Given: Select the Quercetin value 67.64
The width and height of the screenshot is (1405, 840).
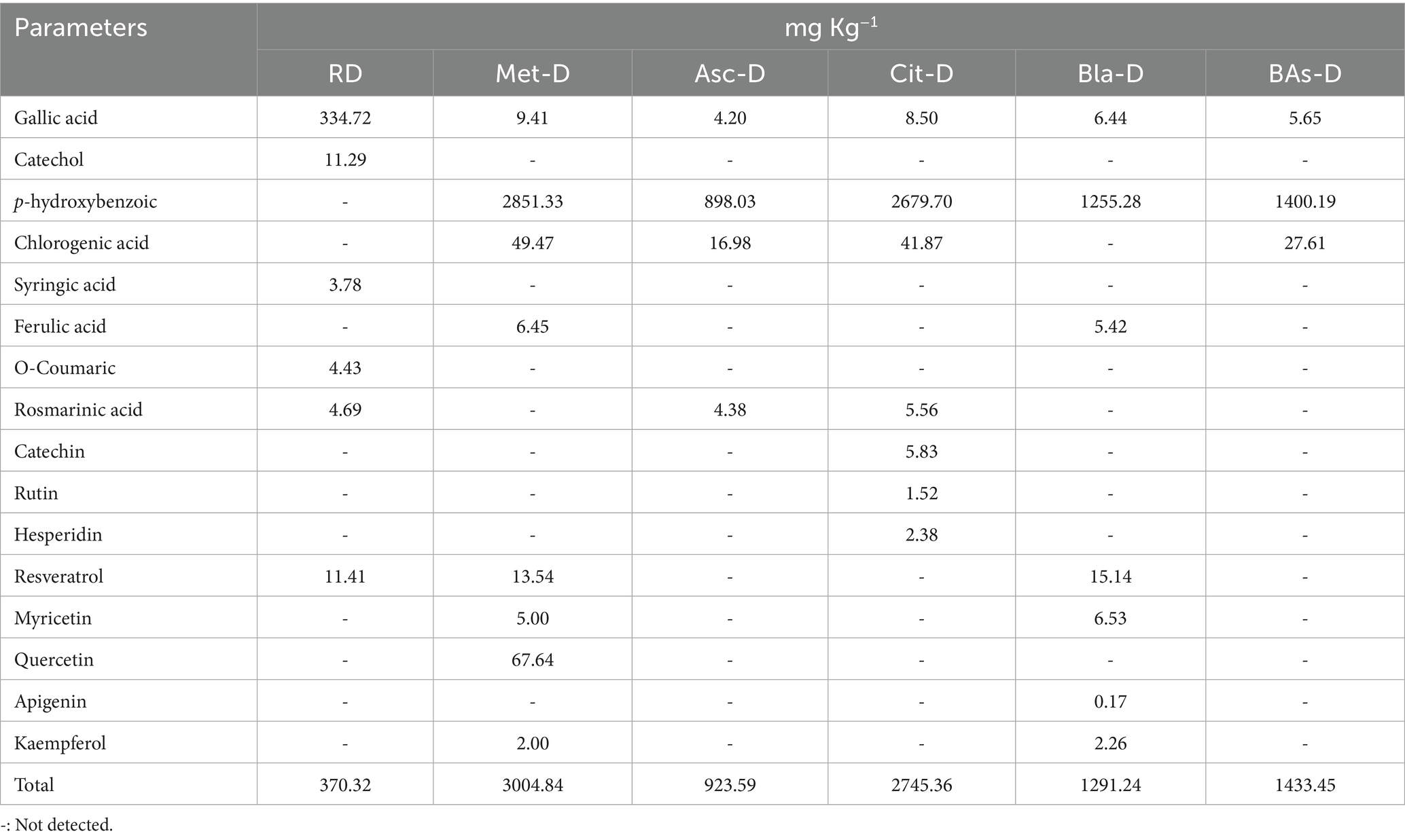Looking at the screenshot, I should point(533,659).
